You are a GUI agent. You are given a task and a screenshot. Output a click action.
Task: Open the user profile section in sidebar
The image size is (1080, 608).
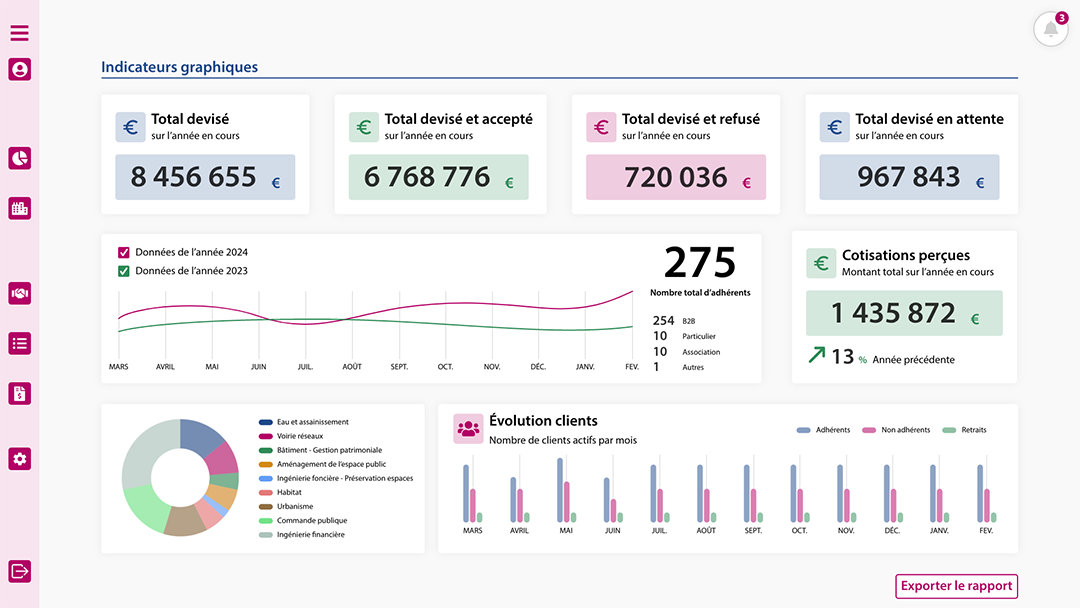19,70
